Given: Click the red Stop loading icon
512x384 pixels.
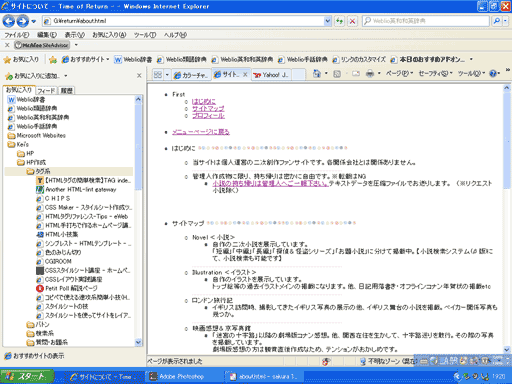Looking at the screenshot, I should pyautogui.click(x=352, y=21).
